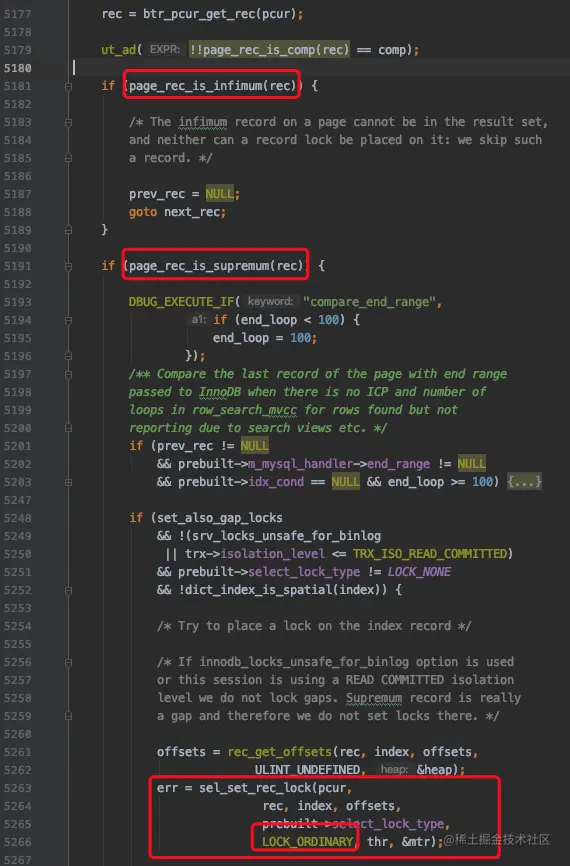570x866 pixels.
Task: Collapse the fold marker at line 5252
Action: coord(68,590)
